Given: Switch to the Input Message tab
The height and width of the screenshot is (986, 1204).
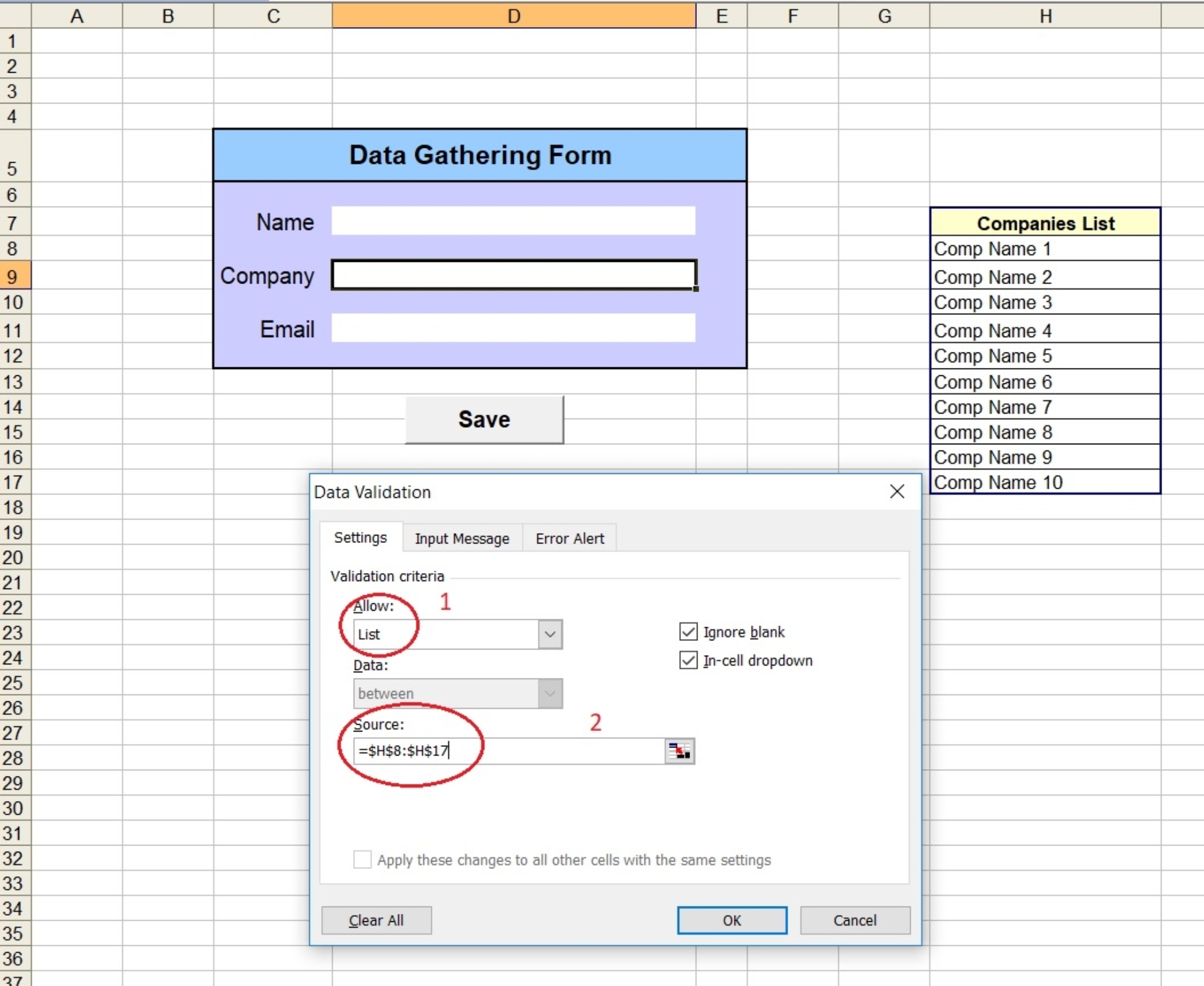Looking at the screenshot, I should pos(462,538).
